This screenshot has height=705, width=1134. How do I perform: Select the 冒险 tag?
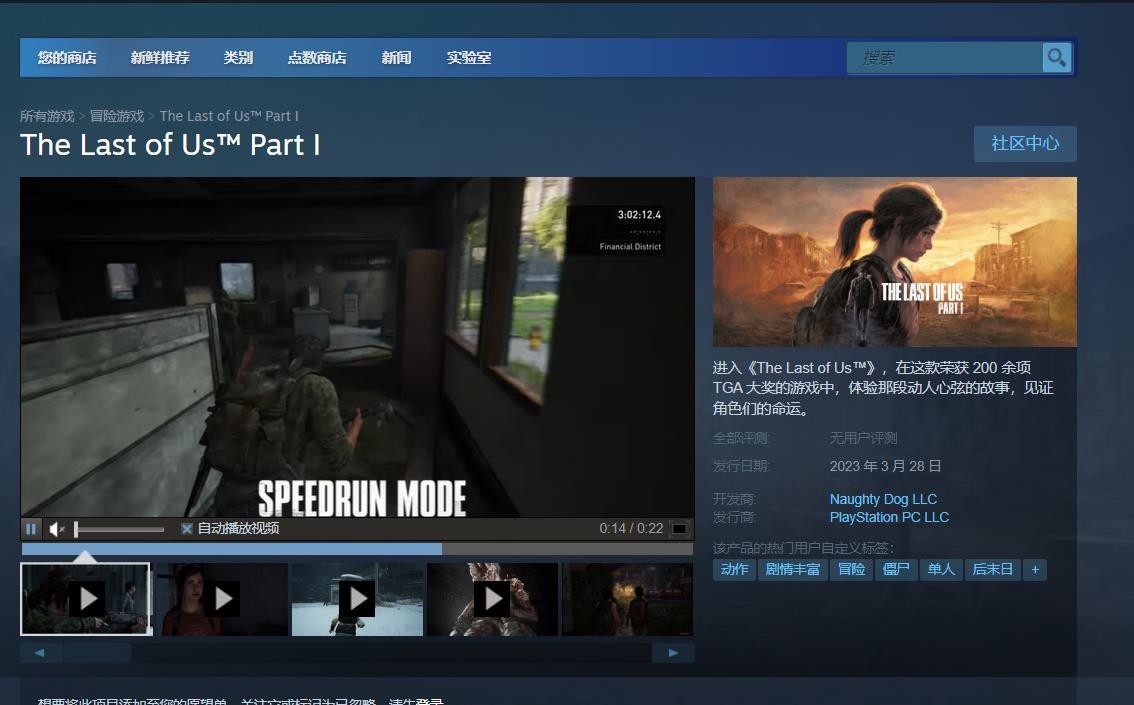pyautogui.click(x=851, y=570)
